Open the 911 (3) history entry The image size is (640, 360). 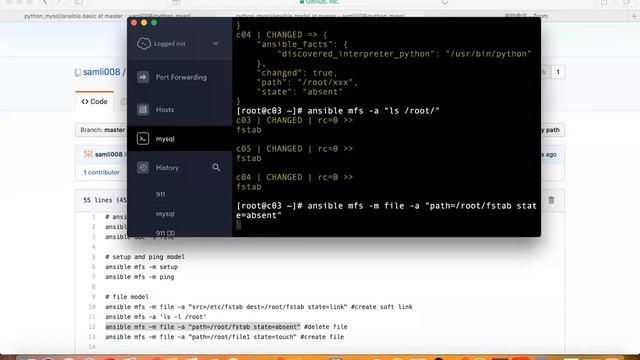[x=165, y=233]
